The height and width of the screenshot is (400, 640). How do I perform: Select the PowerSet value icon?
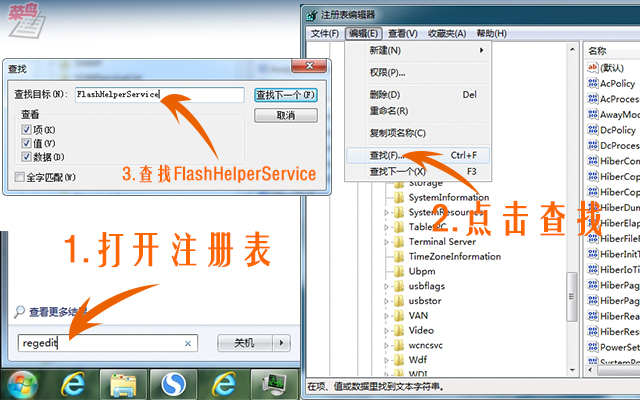click(x=593, y=347)
